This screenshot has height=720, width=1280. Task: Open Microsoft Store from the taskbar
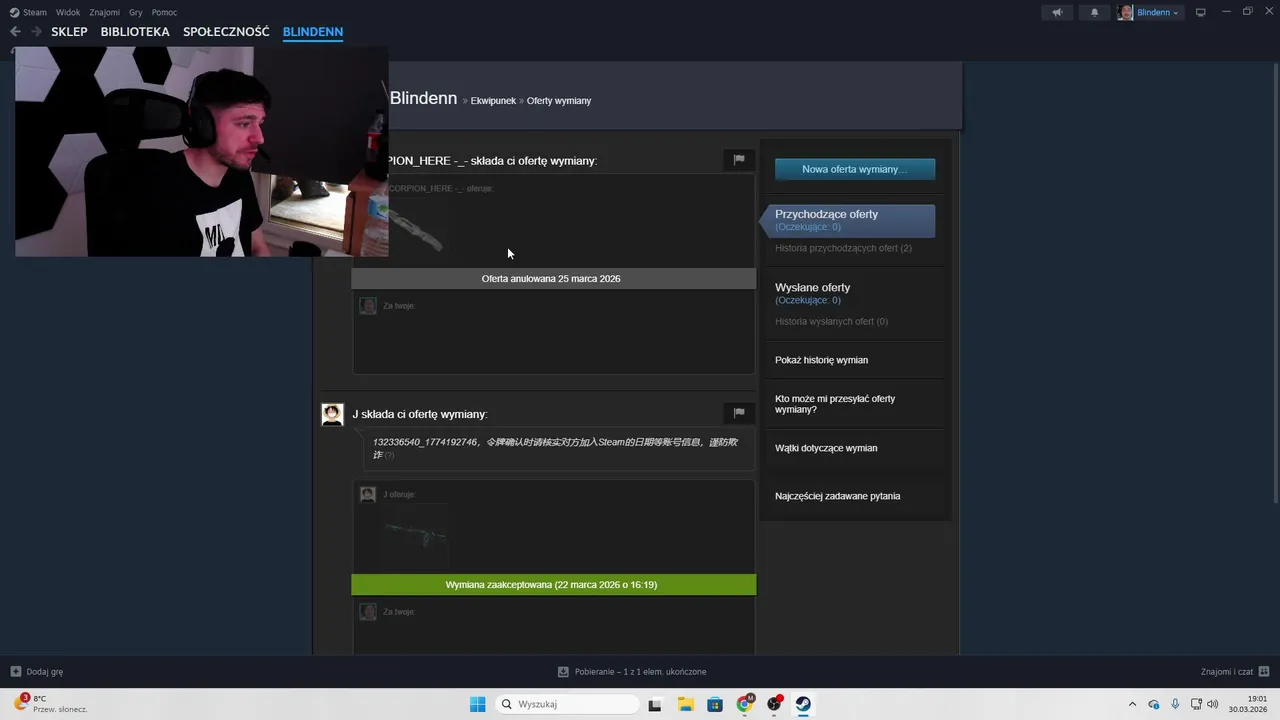tap(715, 704)
